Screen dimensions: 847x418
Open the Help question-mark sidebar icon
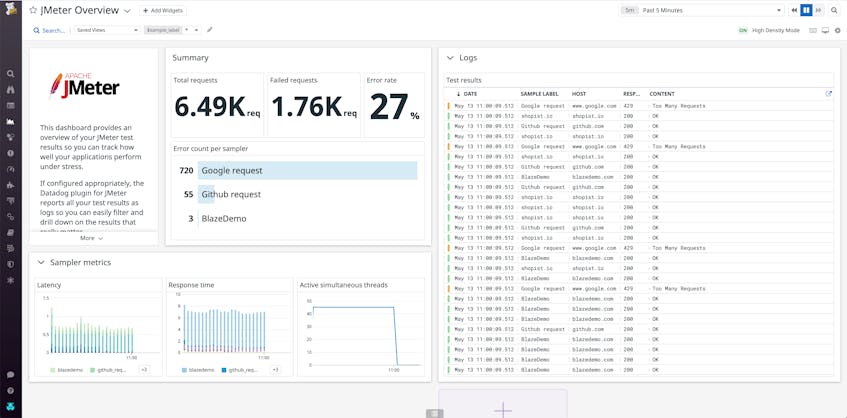(x=11, y=390)
